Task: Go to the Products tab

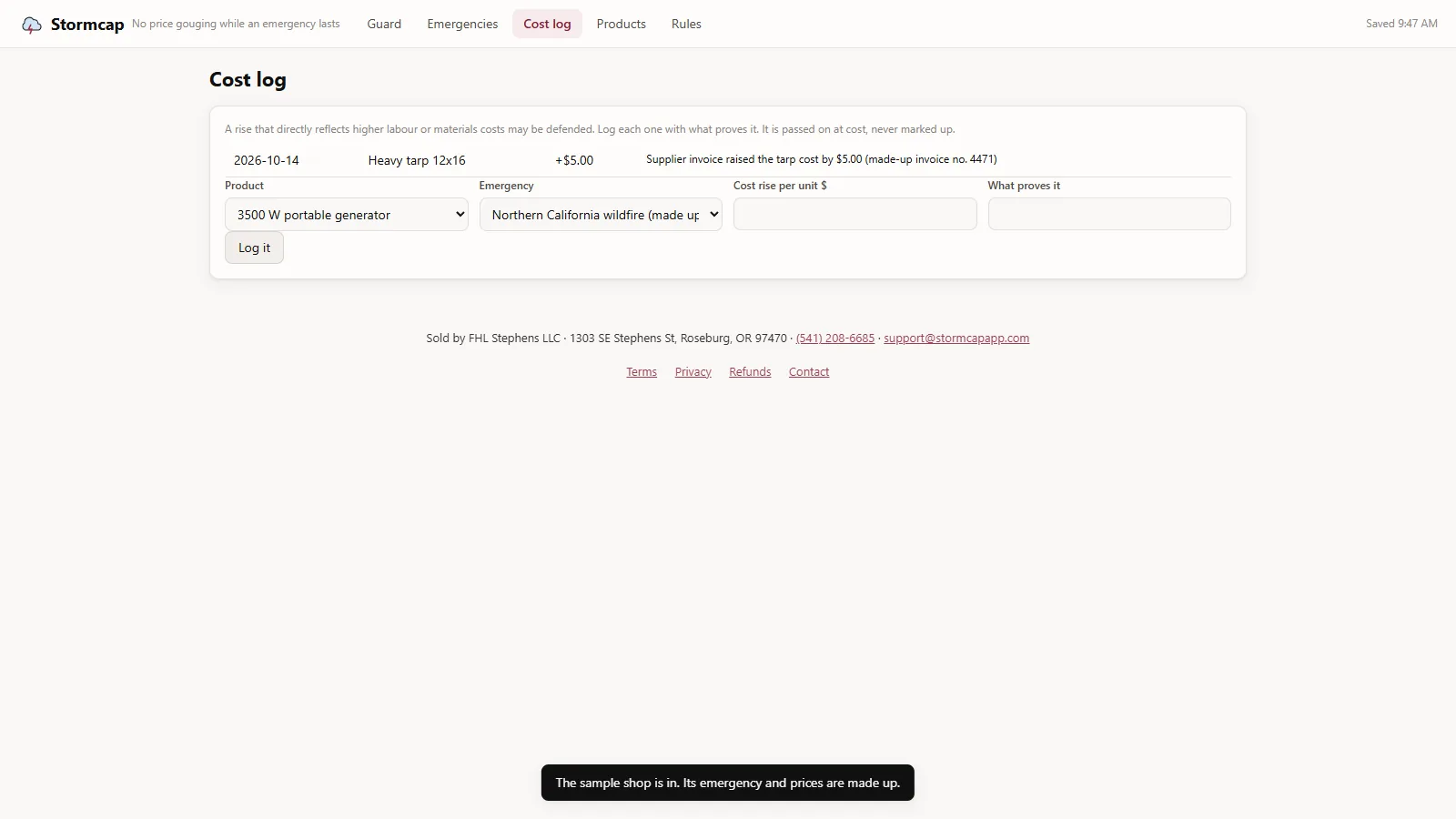Action: pyautogui.click(x=622, y=24)
